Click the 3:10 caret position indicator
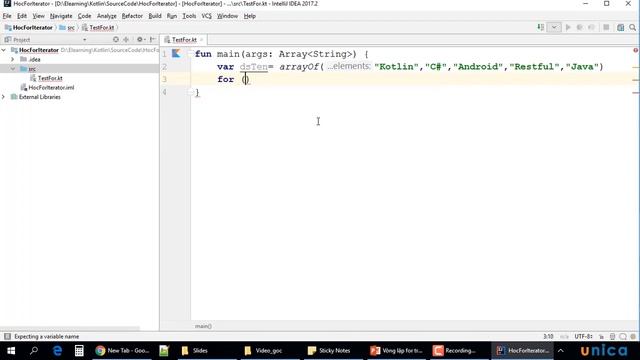The height and width of the screenshot is (360, 640). tap(548, 337)
